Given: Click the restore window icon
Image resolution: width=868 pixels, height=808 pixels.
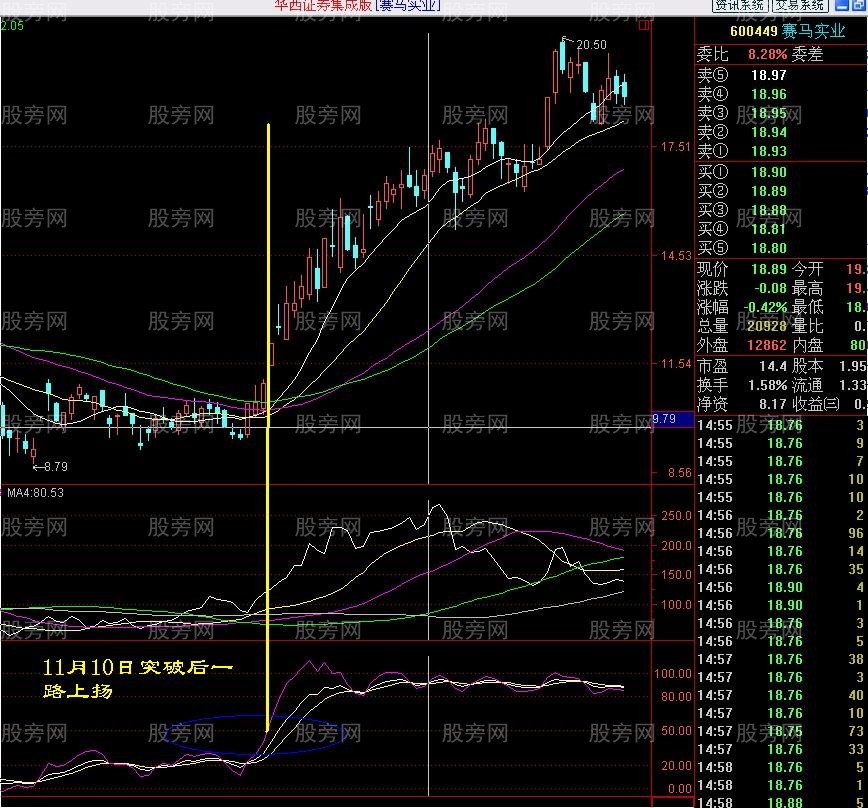Looking at the screenshot, I should (859, 6).
